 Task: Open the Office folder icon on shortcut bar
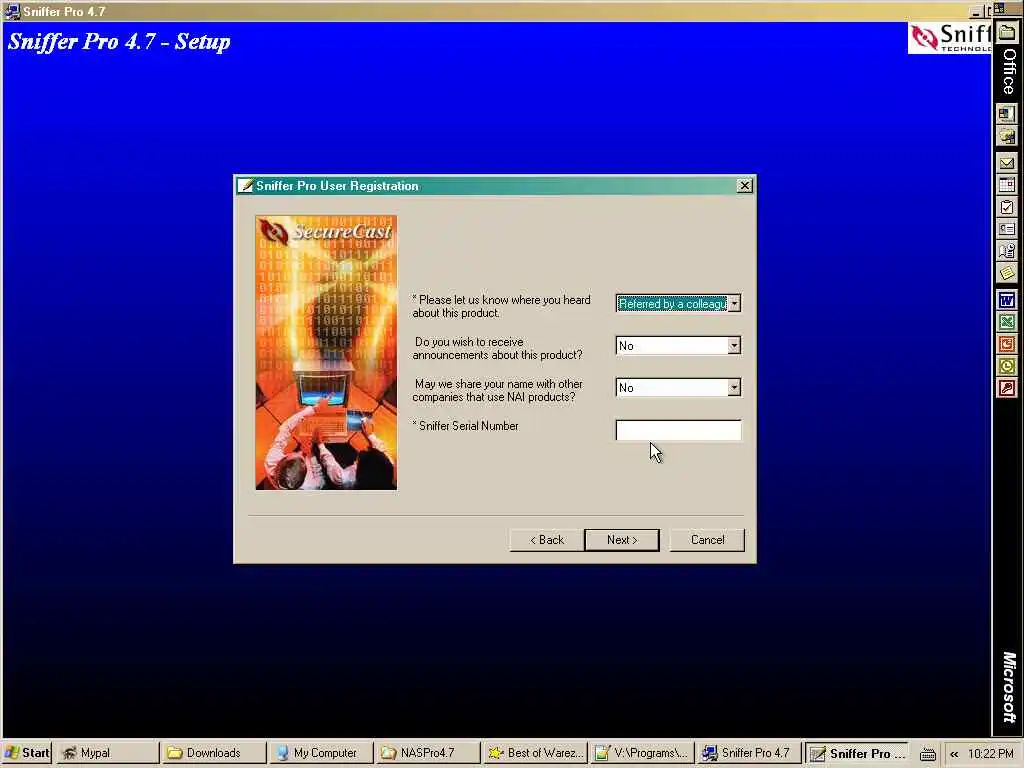1007,33
